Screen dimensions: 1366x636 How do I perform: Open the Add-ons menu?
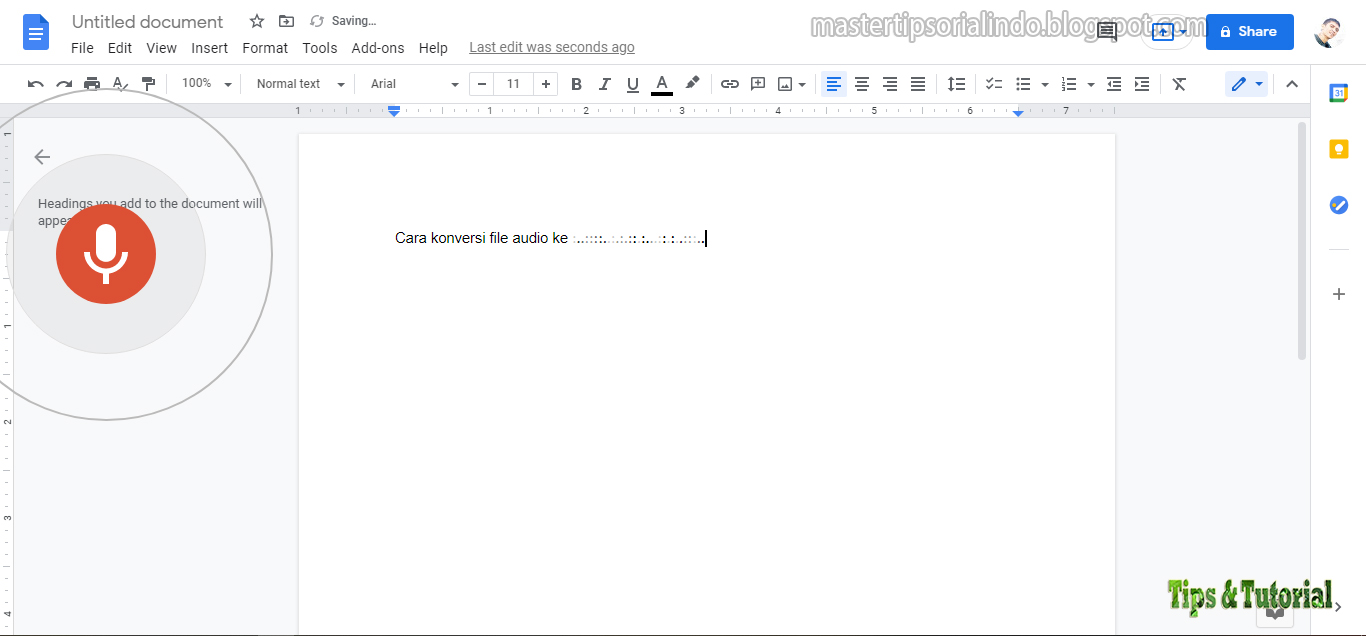[378, 47]
